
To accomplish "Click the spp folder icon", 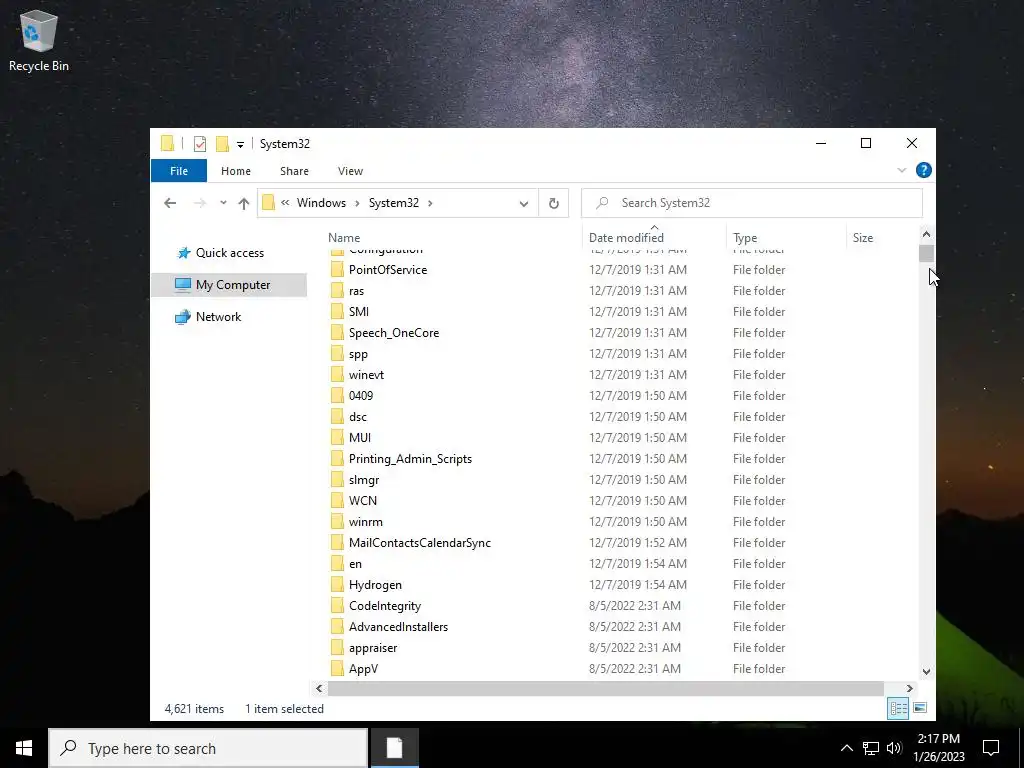I will click(337, 354).
